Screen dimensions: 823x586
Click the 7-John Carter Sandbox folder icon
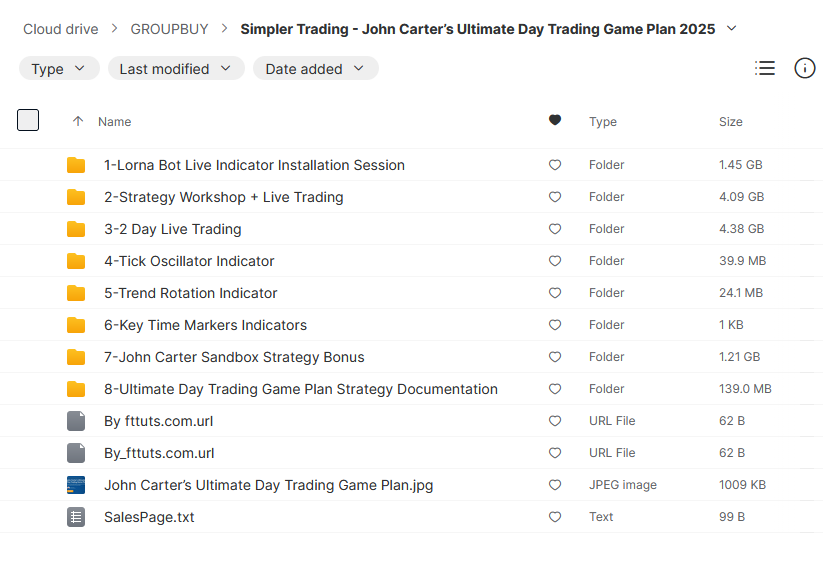pyautogui.click(x=76, y=357)
